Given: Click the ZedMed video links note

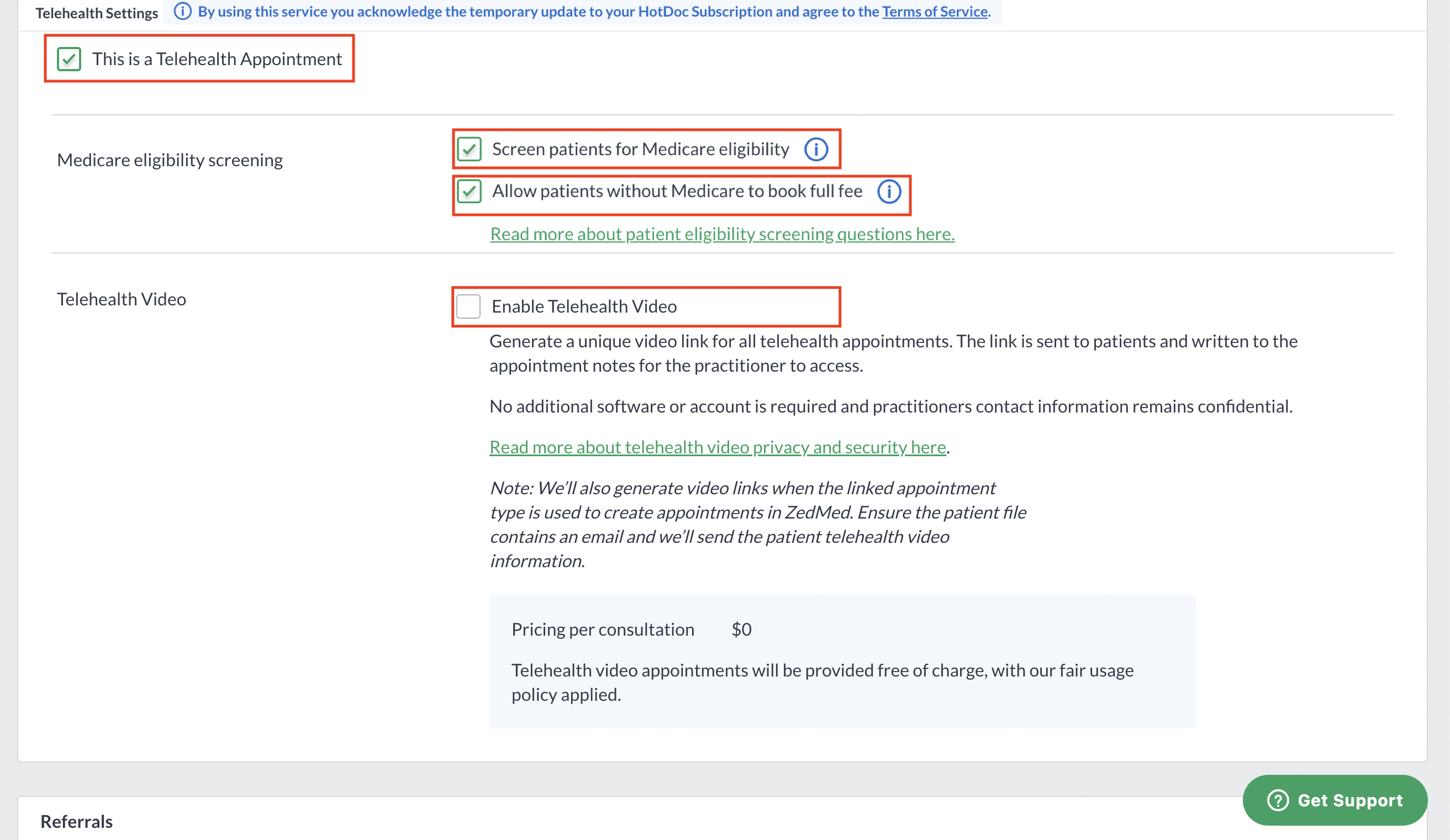Looking at the screenshot, I should coord(758,524).
